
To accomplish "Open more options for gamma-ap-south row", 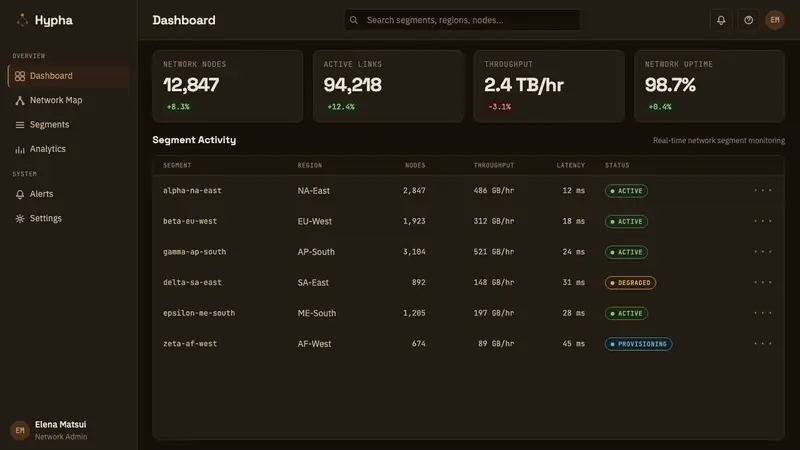I will pyautogui.click(x=763, y=252).
